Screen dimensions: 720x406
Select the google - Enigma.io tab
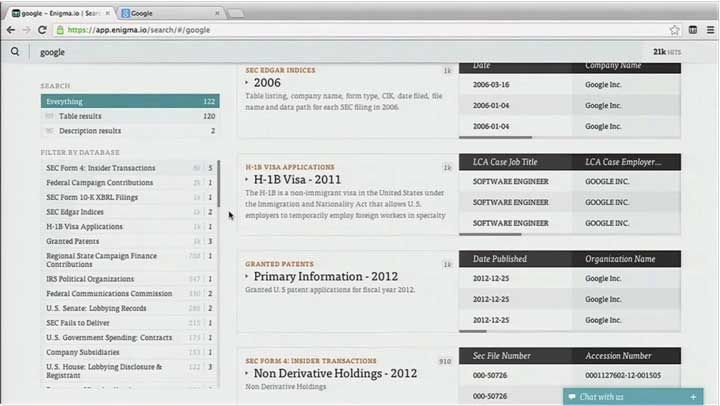(60, 13)
